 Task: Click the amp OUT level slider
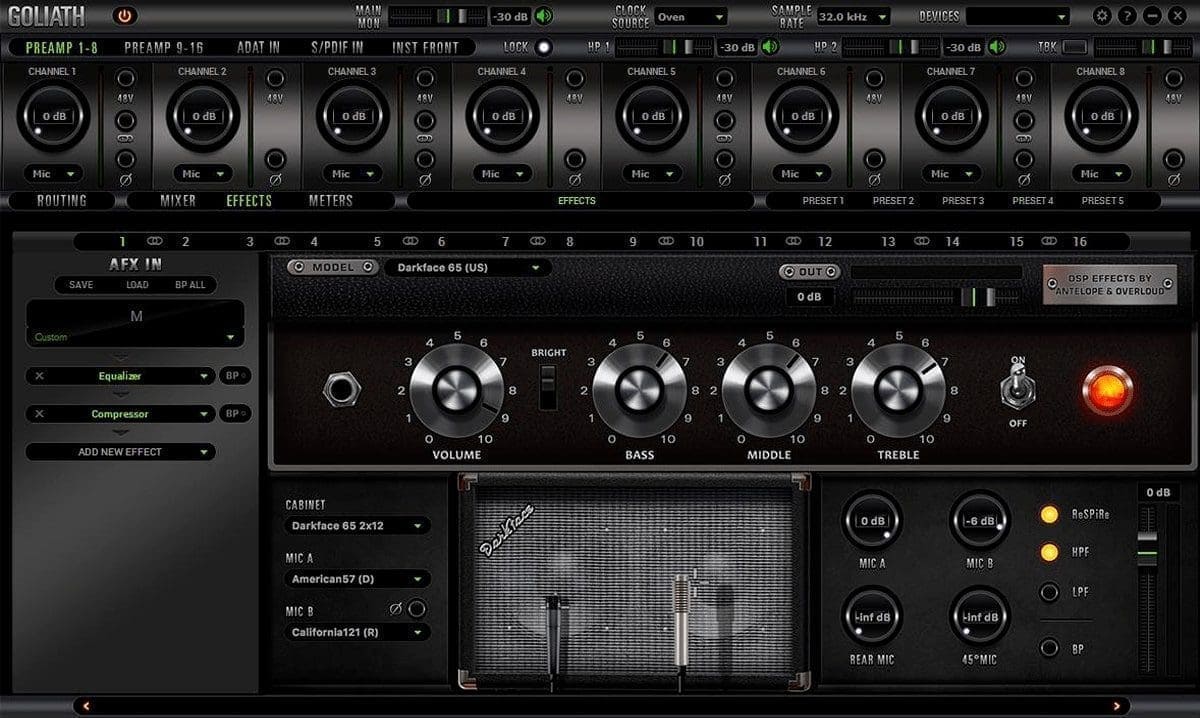(x=936, y=296)
